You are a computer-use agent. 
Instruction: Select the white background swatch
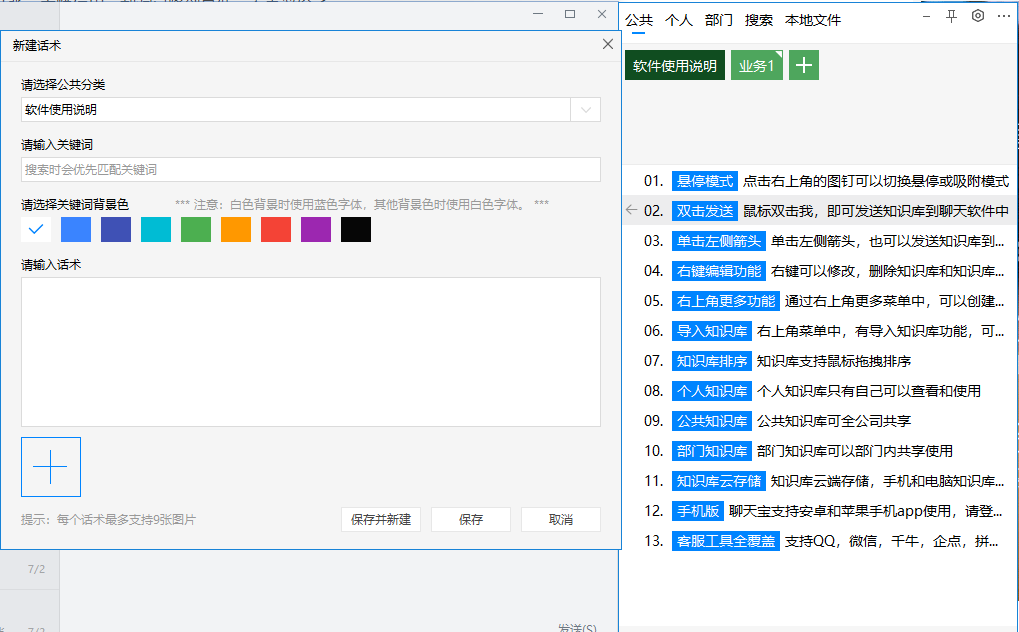coord(36,229)
